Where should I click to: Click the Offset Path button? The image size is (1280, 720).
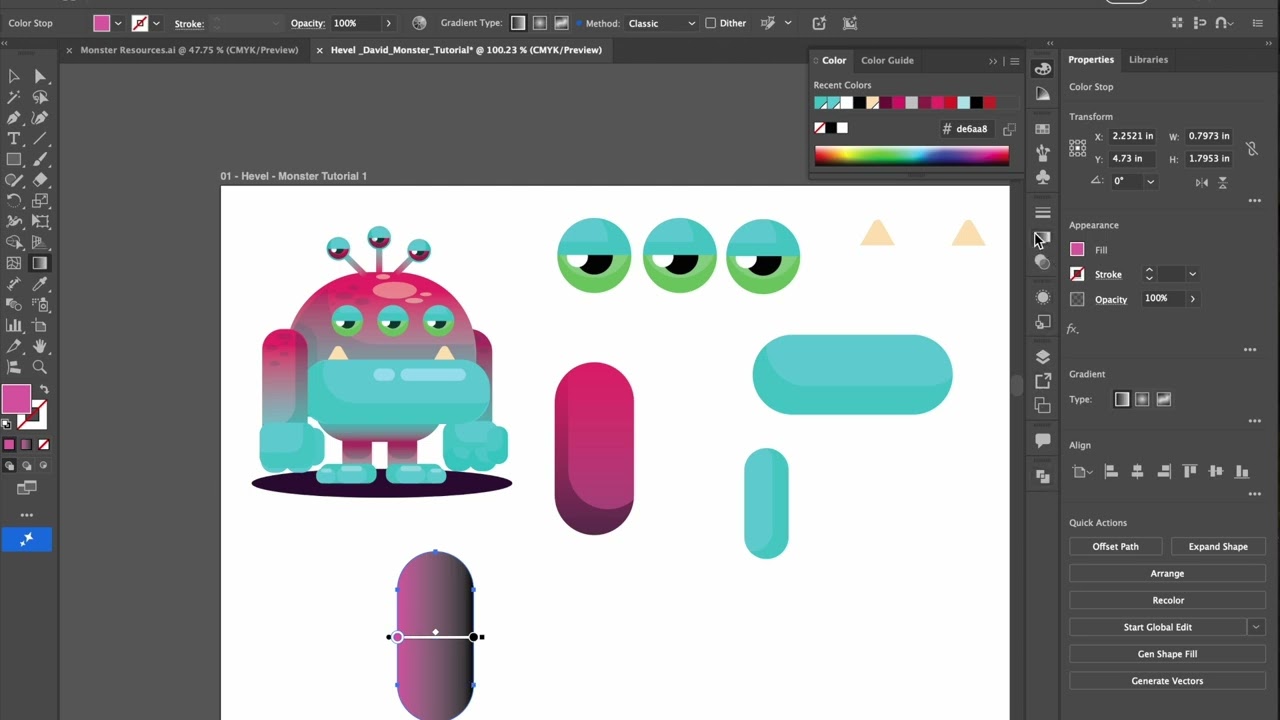[1115, 547]
